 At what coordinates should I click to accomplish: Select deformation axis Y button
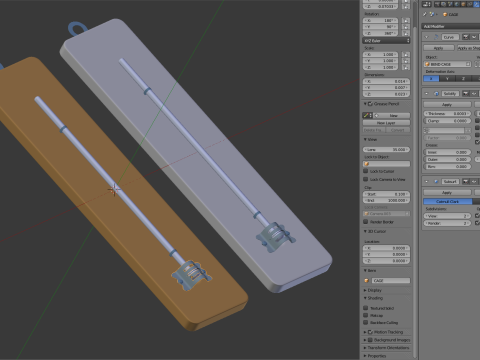pos(447,79)
